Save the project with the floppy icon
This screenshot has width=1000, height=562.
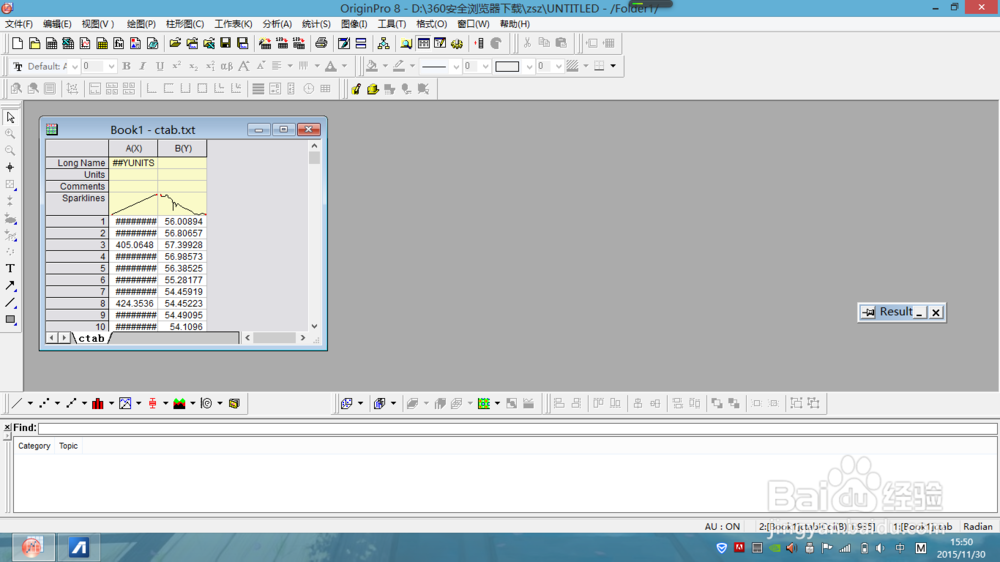225,43
